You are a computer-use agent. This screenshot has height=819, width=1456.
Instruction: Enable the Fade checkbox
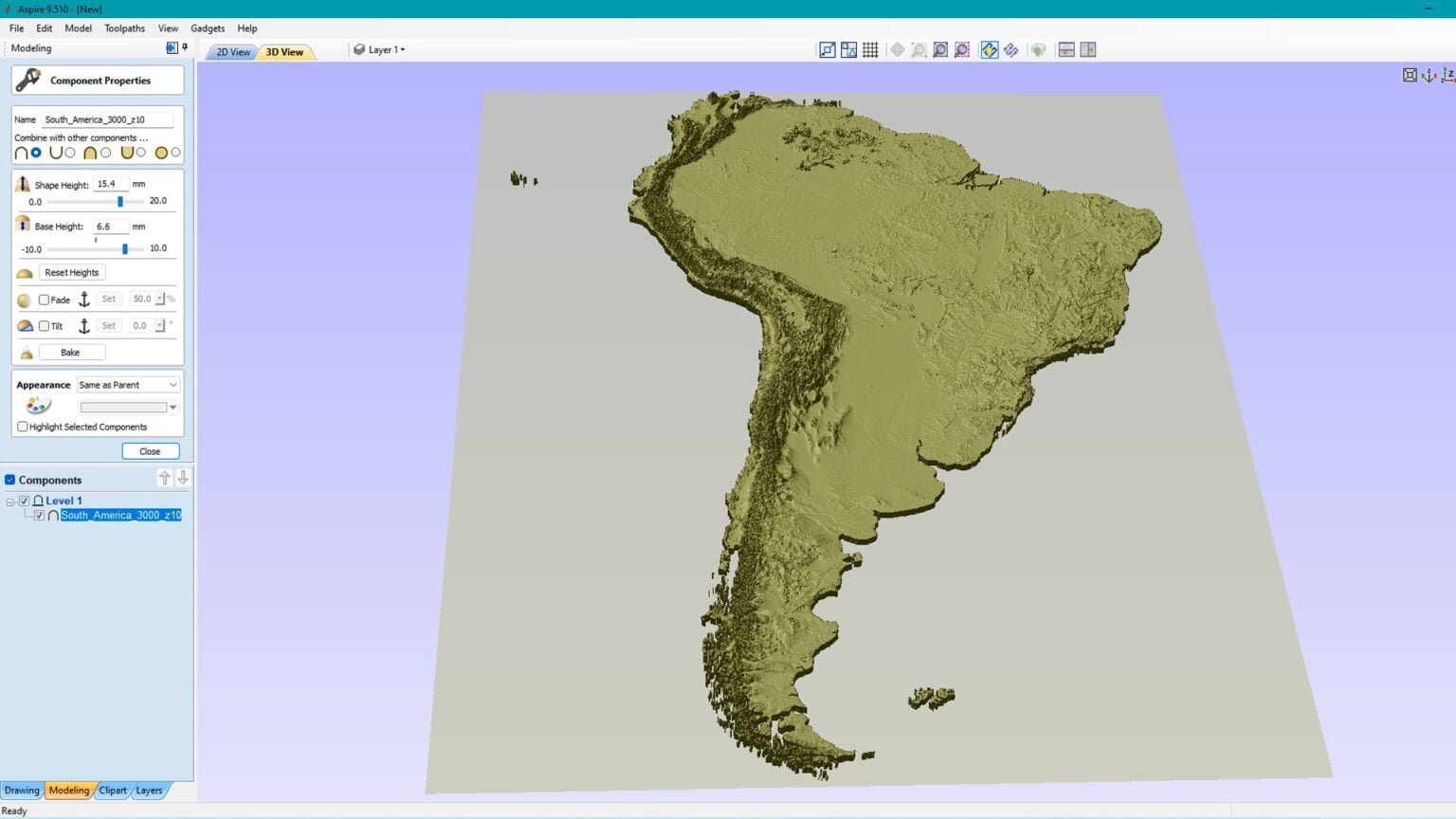(44, 300)
